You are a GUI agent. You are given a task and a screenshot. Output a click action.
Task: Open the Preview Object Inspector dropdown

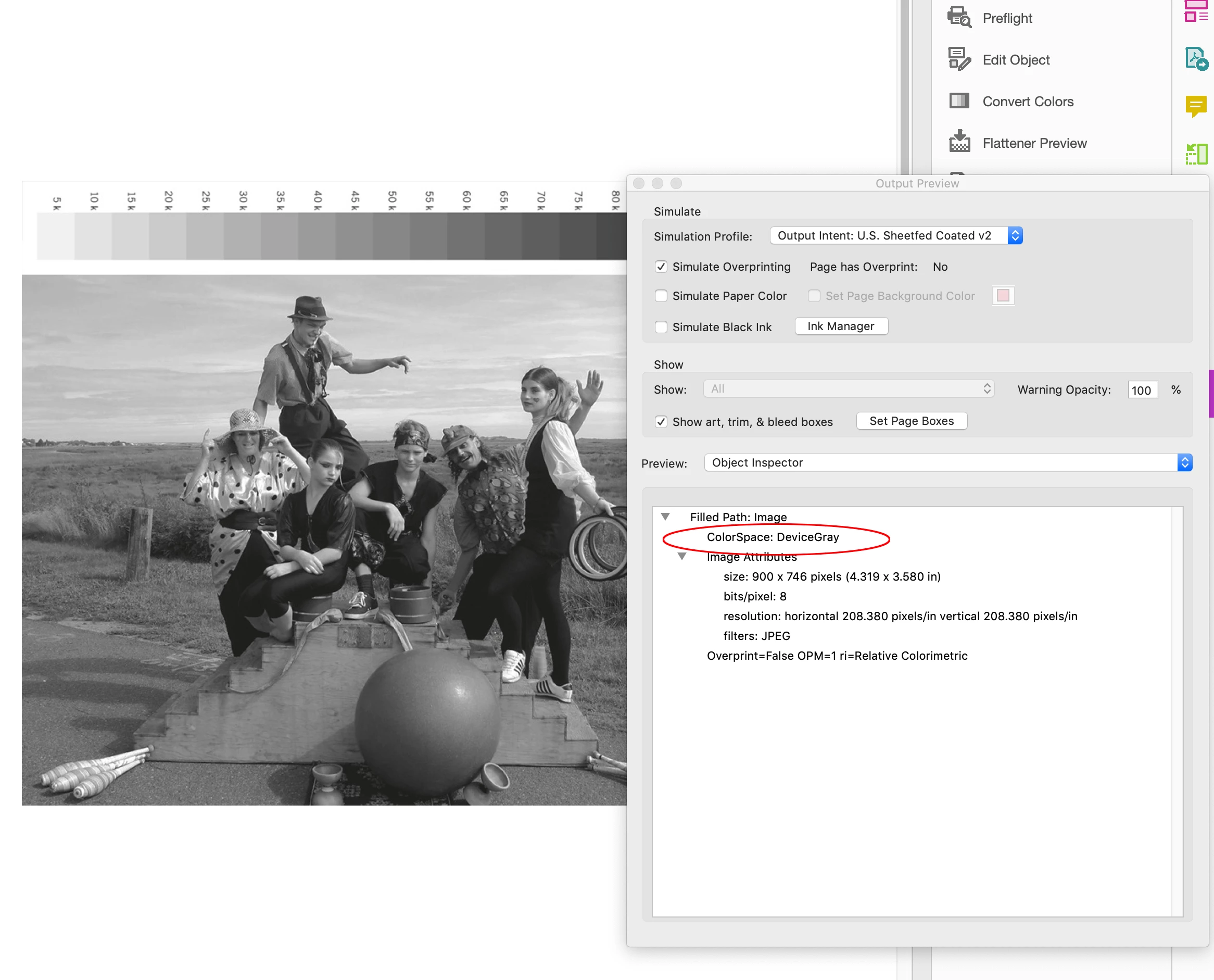947,463
